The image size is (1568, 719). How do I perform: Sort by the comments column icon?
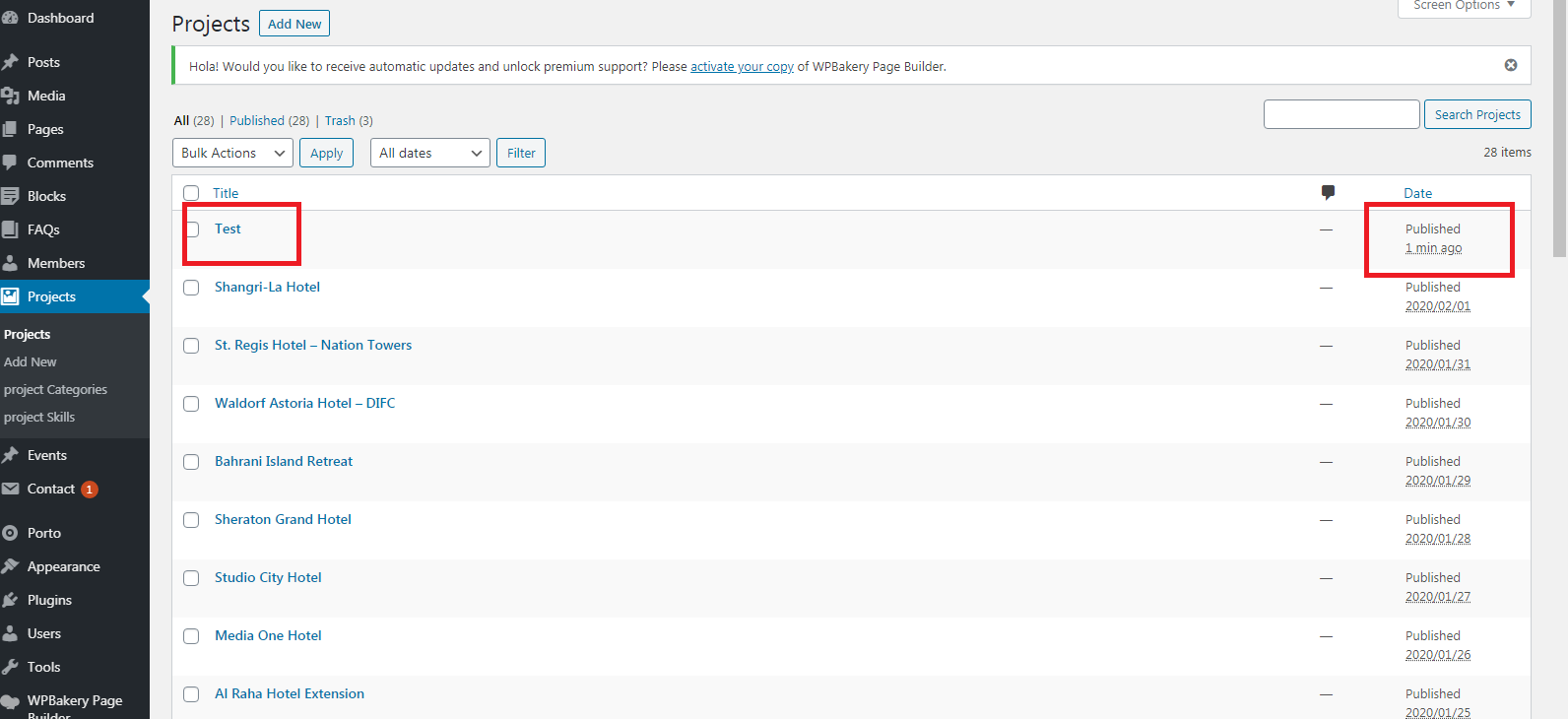(x=1328, y=192)
